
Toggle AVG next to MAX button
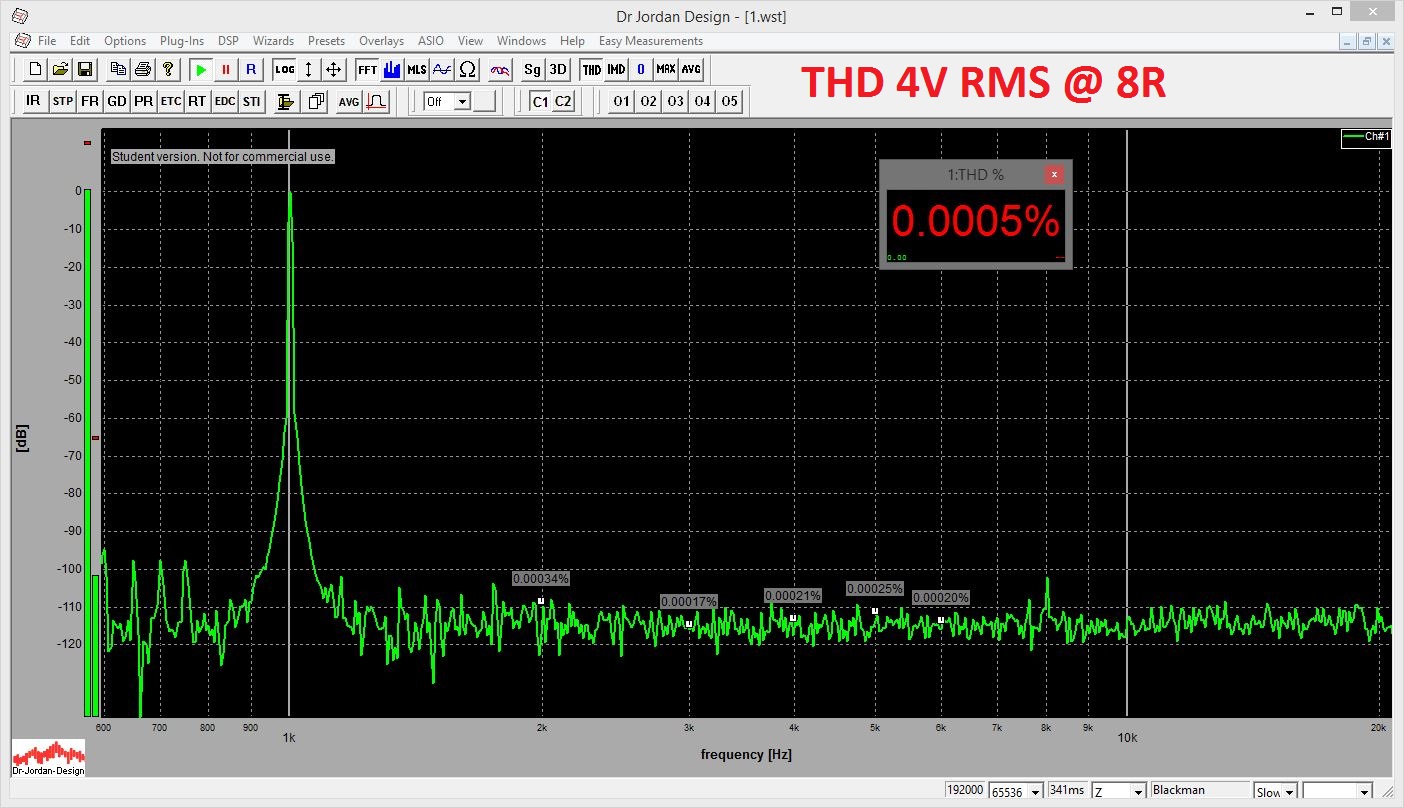tap(691, 69)
